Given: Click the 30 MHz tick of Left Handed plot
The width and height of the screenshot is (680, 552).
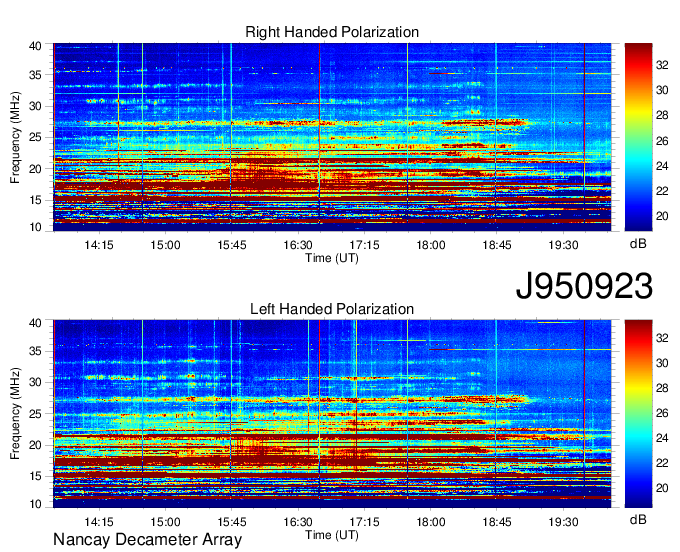Looking at the screenshot, I should [35, 383].
